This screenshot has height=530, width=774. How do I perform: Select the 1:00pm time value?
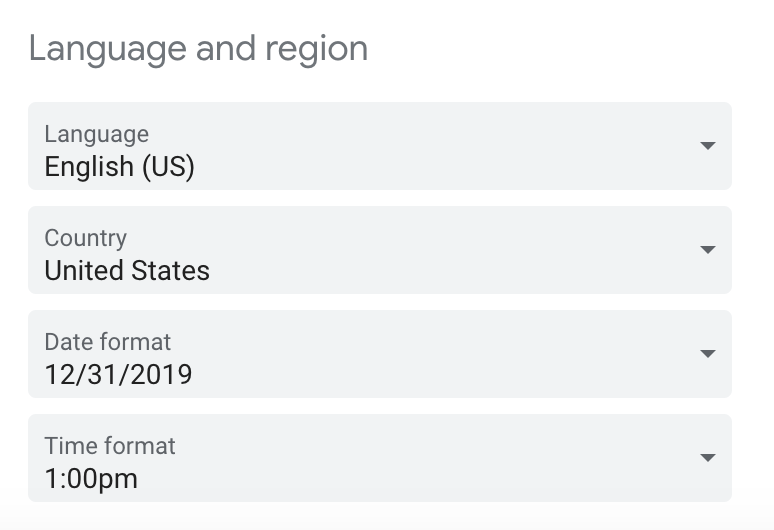tap(91, 478)
